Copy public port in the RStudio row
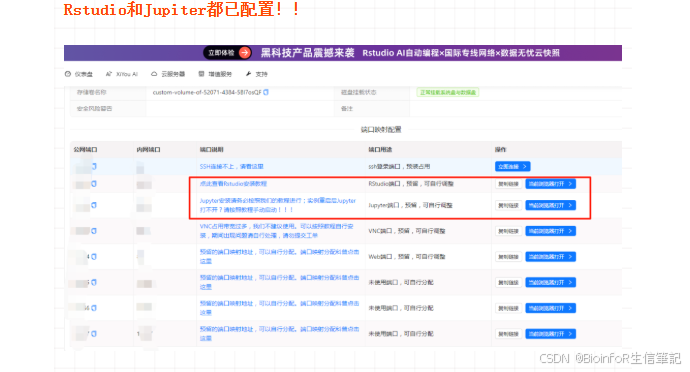 [x=94, y=184]
